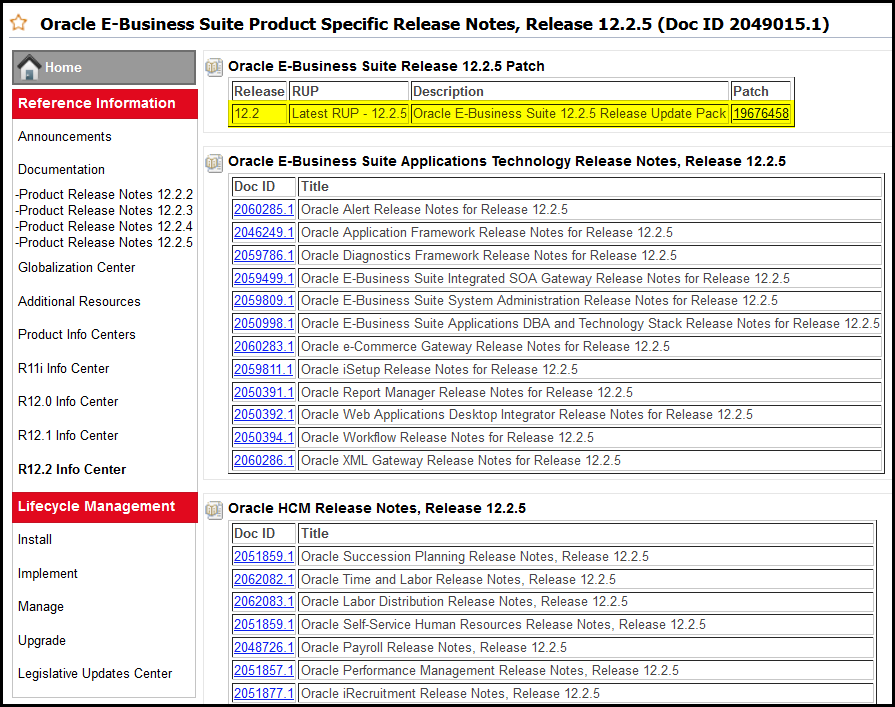Image resolution: width=895 pixels, height=707 pixels.
Task: Open Doc ID 2060286.1 XML Gateway notes
Action: pyautogui.click(x=264, y=460)
